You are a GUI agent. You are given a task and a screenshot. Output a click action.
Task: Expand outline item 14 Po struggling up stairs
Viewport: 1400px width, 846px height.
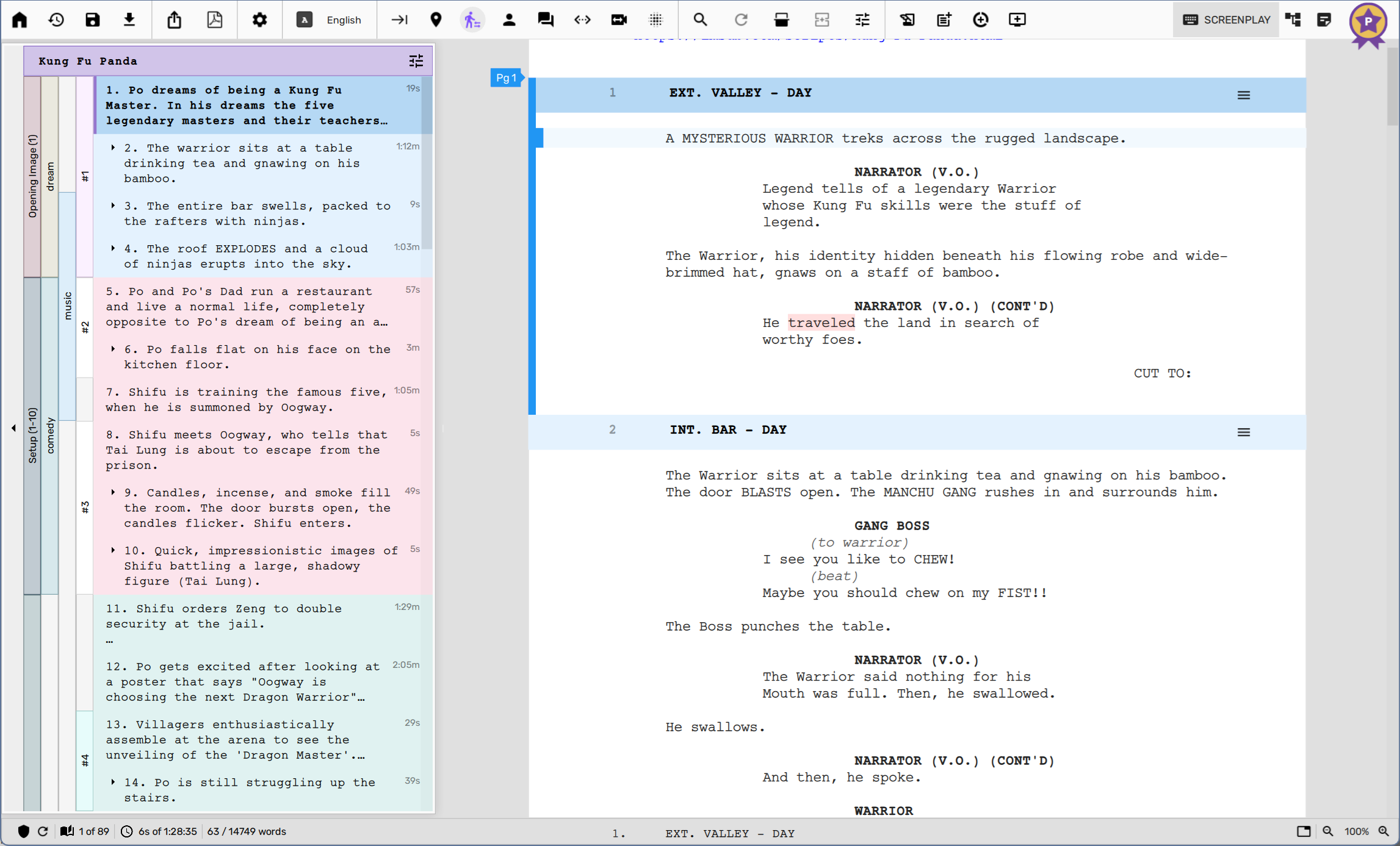click(113, 782)
